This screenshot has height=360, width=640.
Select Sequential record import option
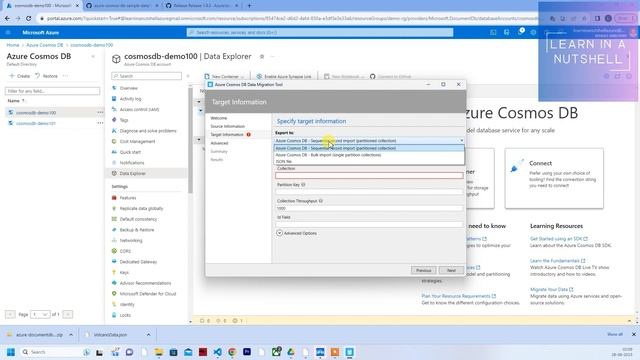coord(369,148)
